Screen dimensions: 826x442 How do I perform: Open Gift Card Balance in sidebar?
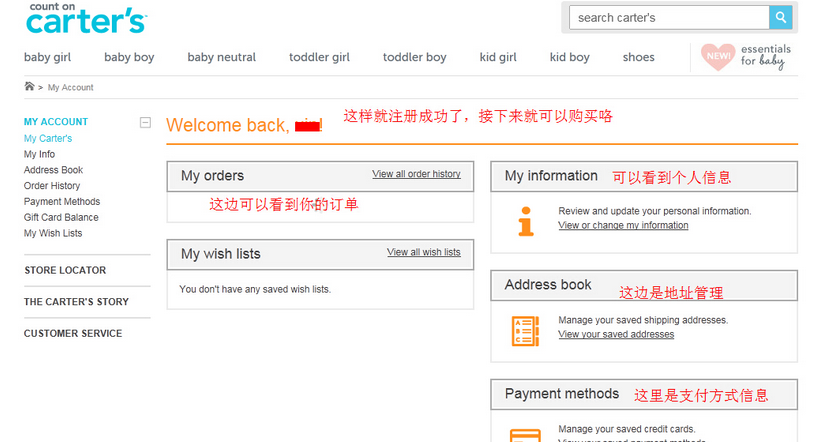tap(61, 218)
